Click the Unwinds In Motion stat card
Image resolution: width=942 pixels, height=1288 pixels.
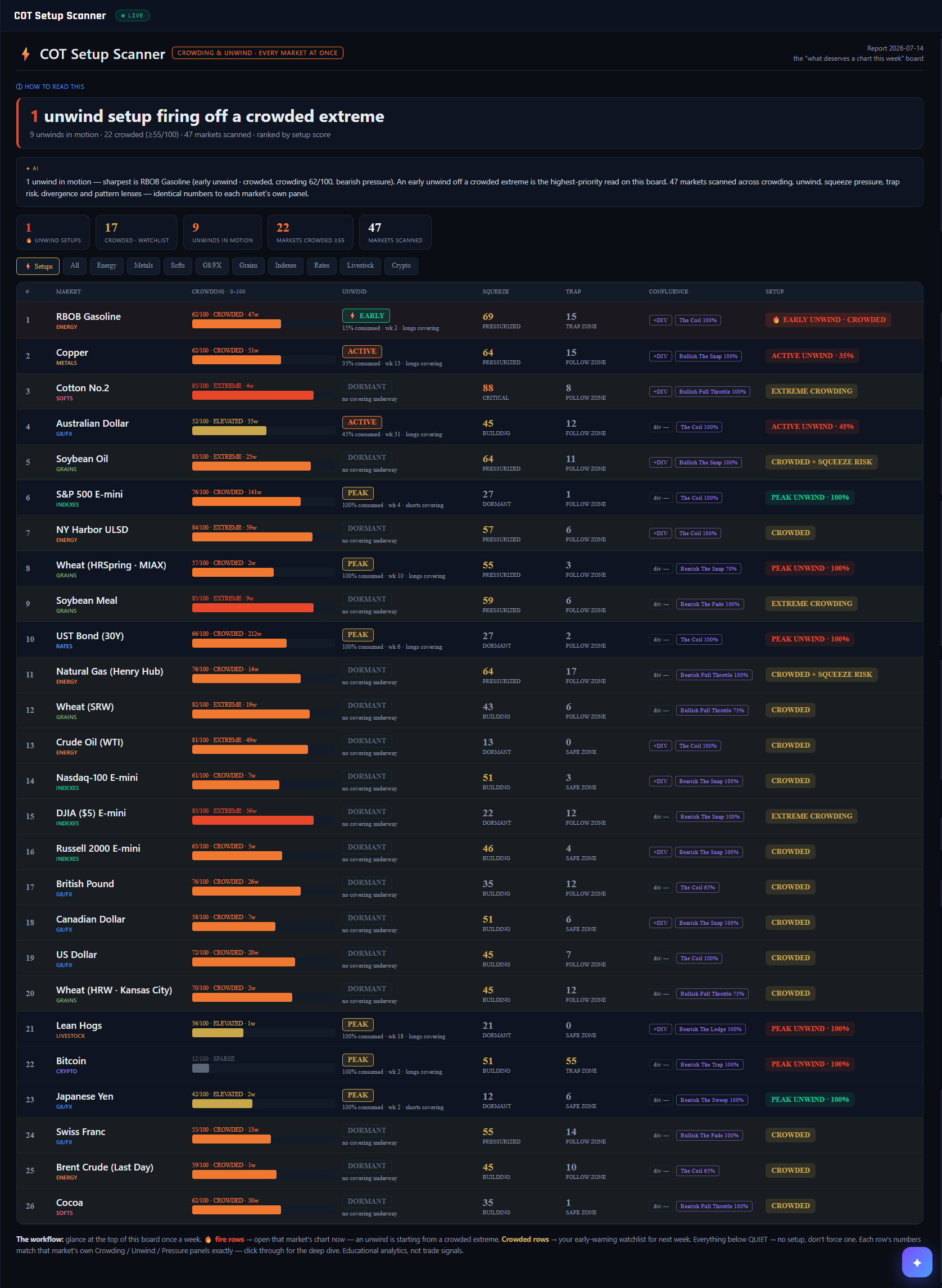coord(223,232)
